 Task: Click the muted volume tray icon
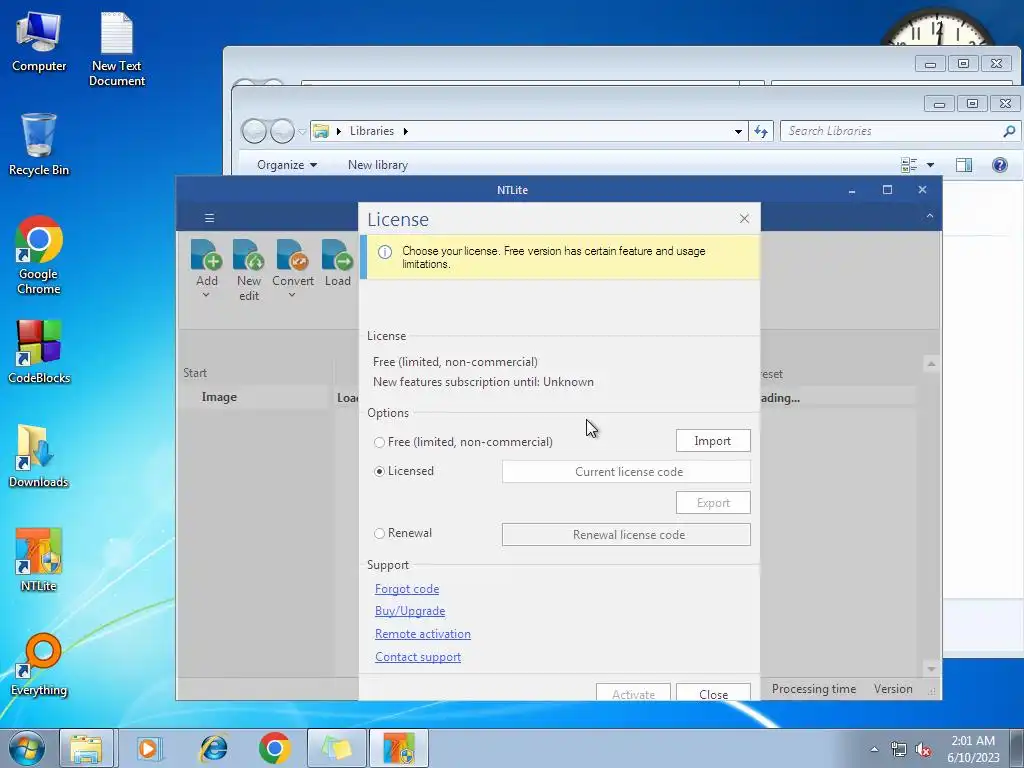923,750
